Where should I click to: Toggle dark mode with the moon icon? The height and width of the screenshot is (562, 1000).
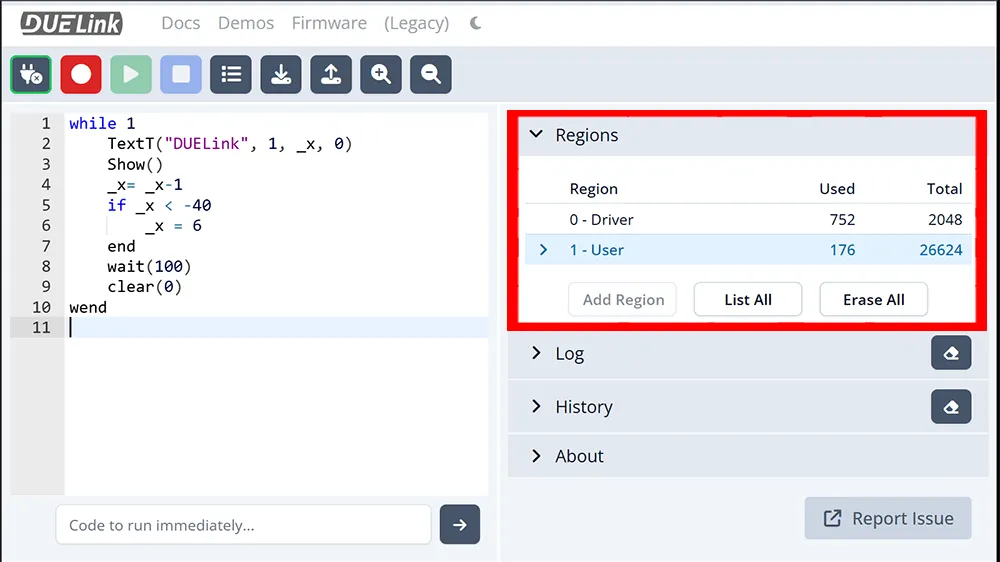pos(476,23)
